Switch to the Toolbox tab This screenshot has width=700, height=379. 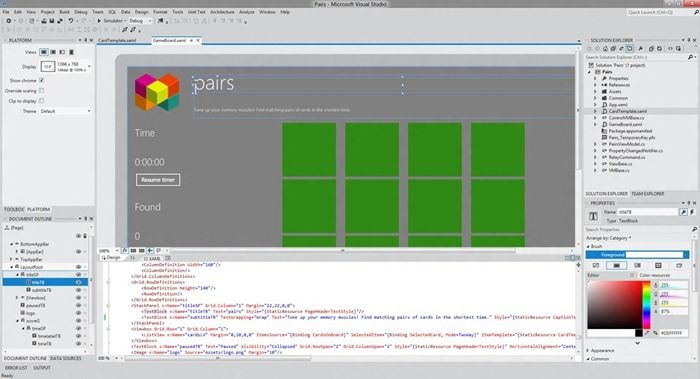(x=14, y=209)
